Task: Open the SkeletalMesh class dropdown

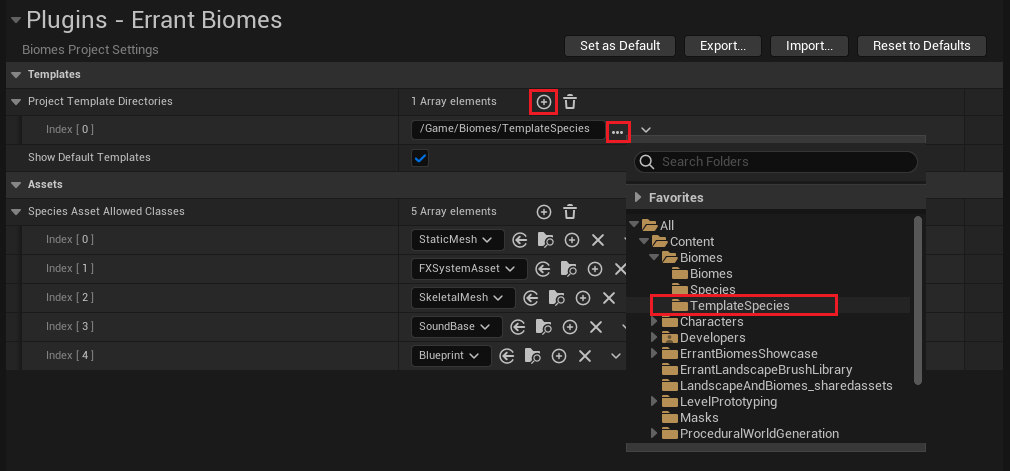Action: pyautogui.click(x=463, y=298)
